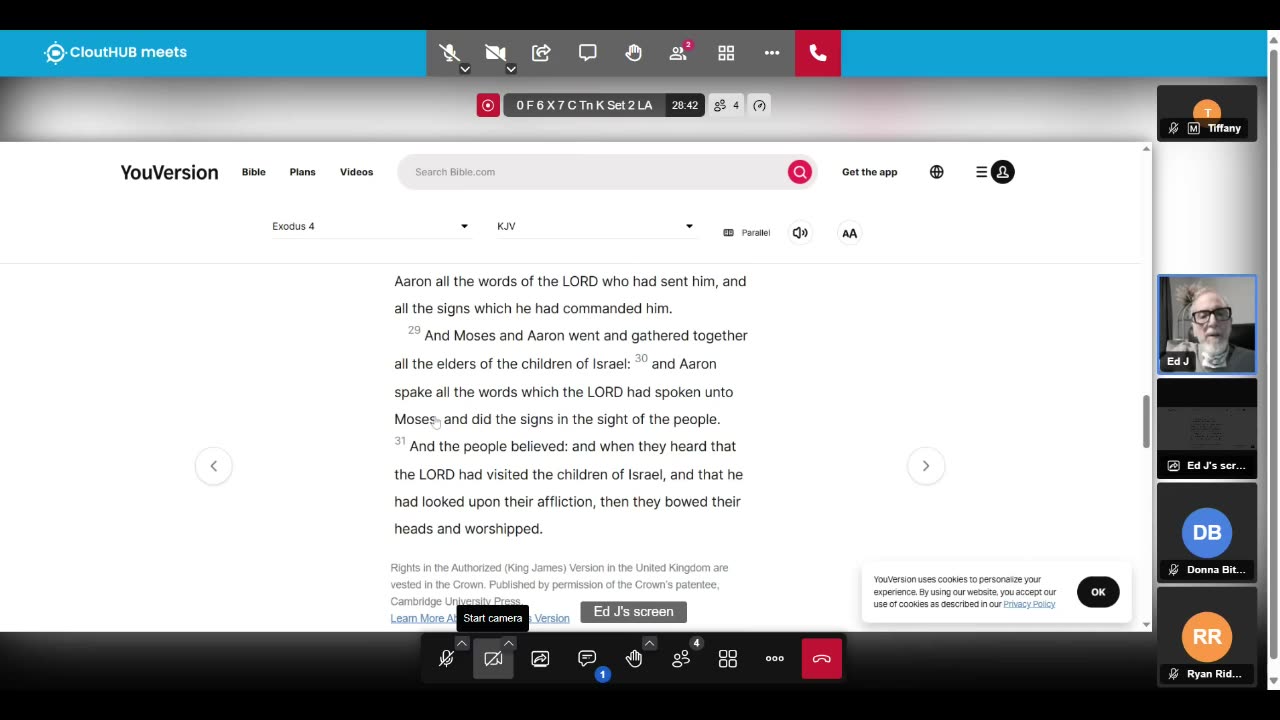Select Ryan Rid... participant tile
The width and height of the screenshot is (1280, 720).
[1207, 636]
